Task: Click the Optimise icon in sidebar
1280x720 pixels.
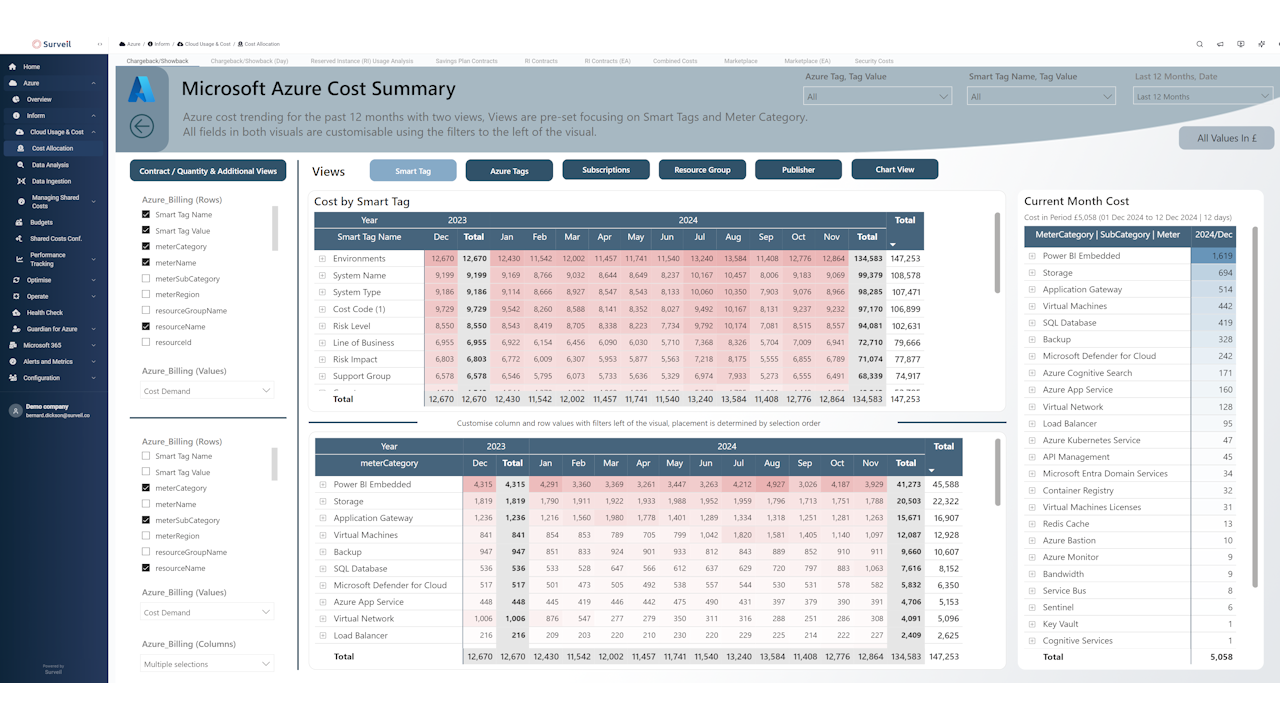Action: (17, 280)
